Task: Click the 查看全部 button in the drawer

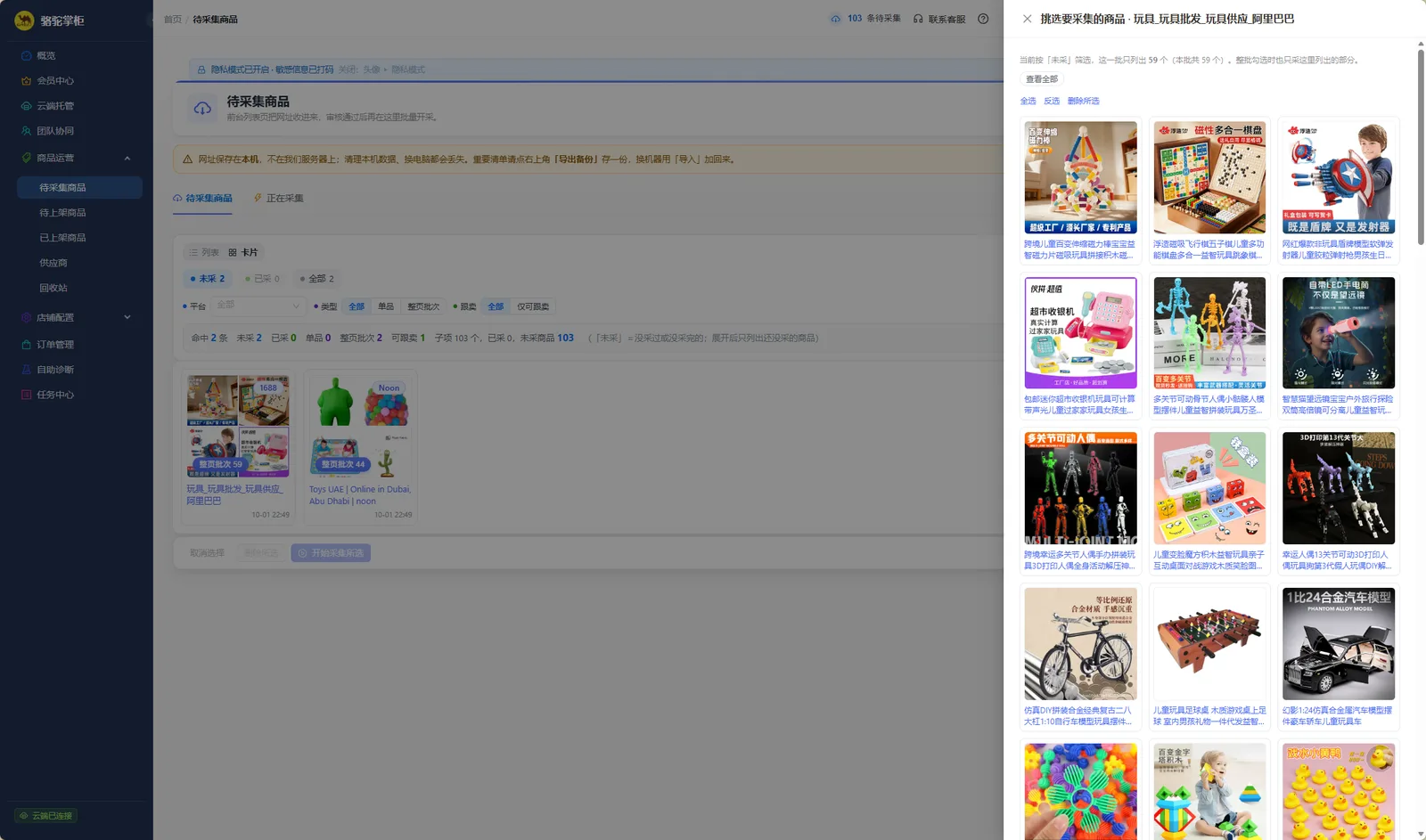Action: [x=1042, y=79]
